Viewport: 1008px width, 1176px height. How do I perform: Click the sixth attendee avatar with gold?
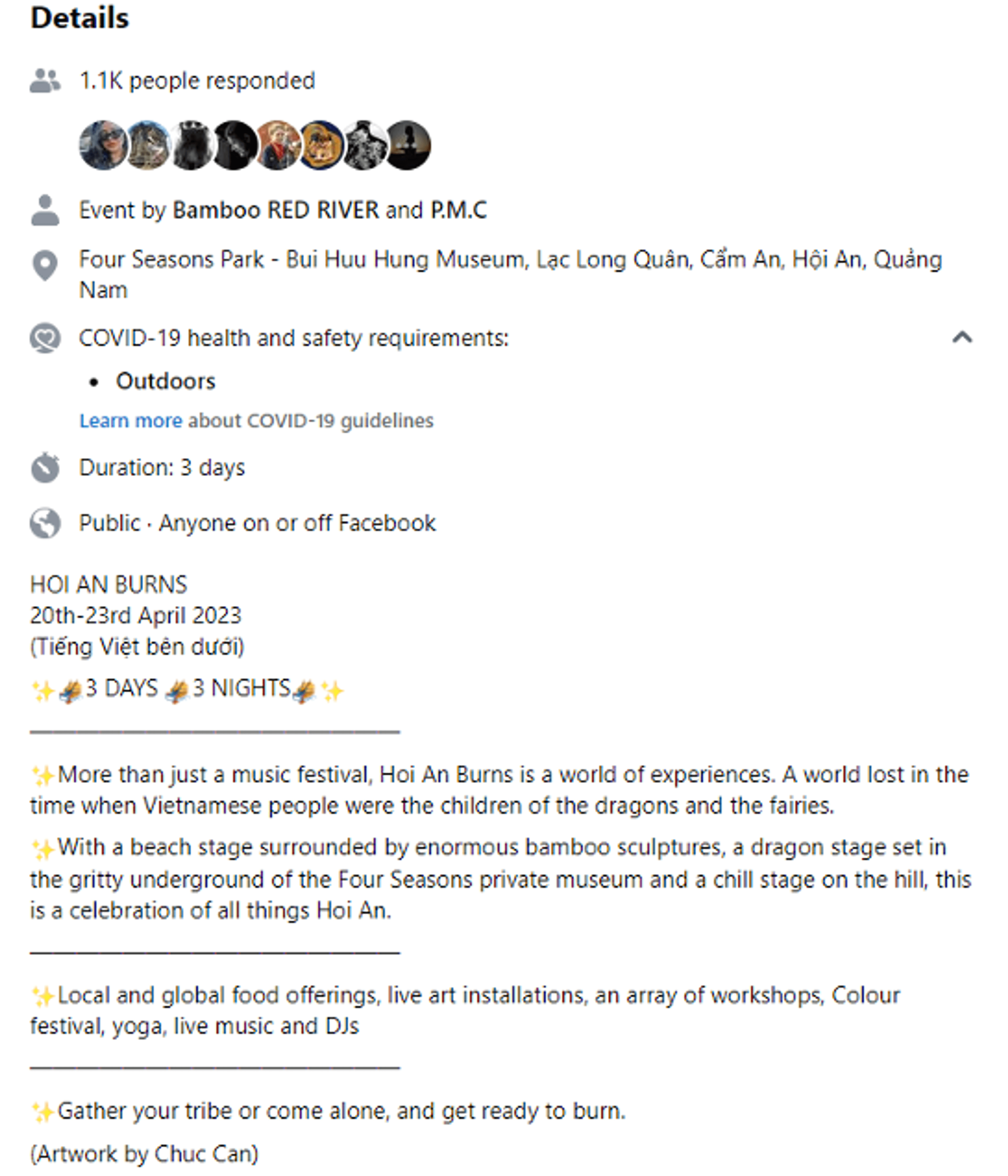coord(321,145)
